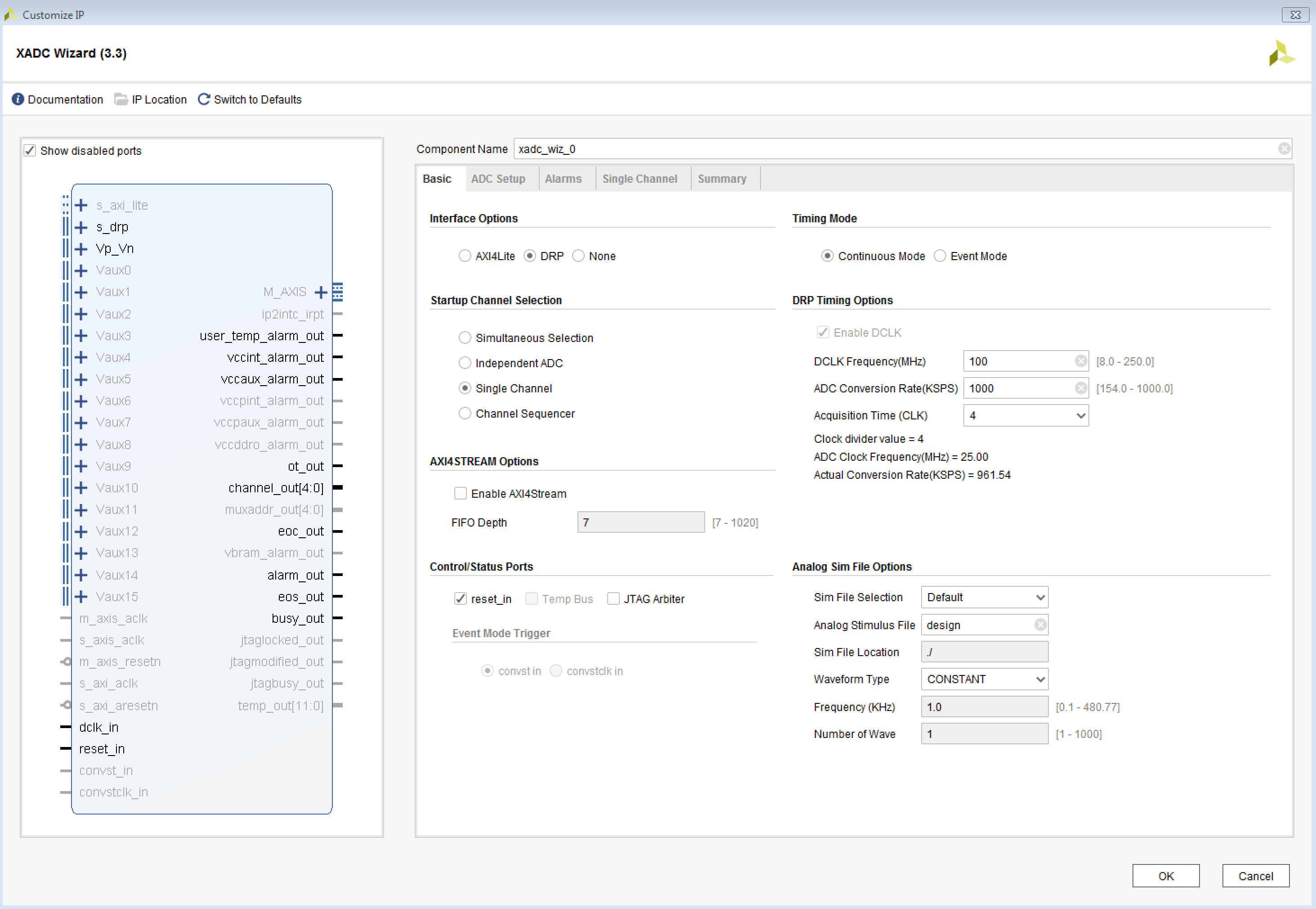Click the Cancel button
Image resolution: width=1316 pixels, height=909 pixels.
click(1255, 875)
